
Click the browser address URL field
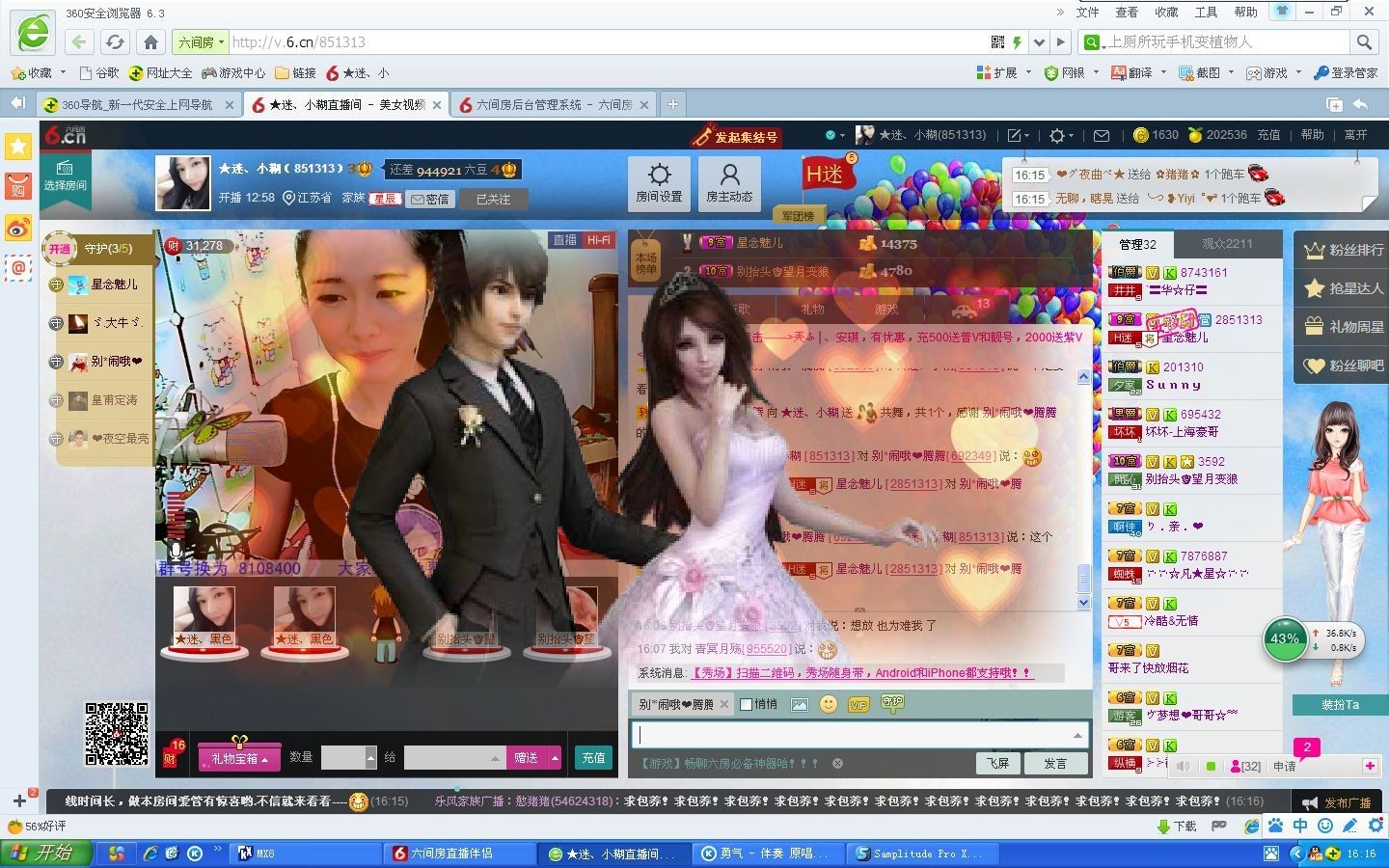pos(608,41)
